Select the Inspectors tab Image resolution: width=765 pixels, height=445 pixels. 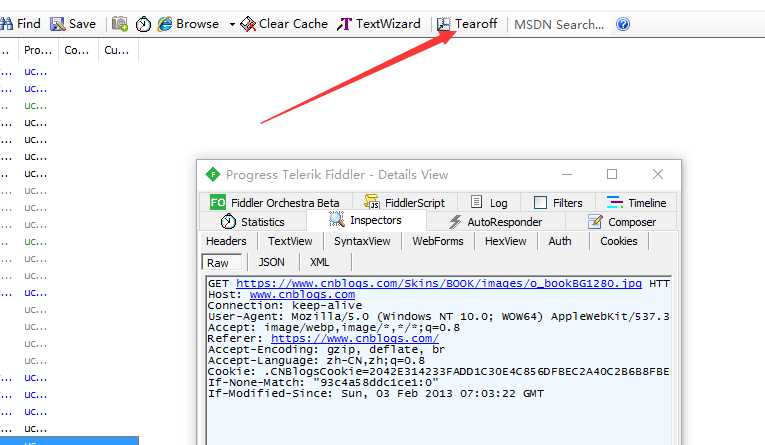tap(366, 221)
